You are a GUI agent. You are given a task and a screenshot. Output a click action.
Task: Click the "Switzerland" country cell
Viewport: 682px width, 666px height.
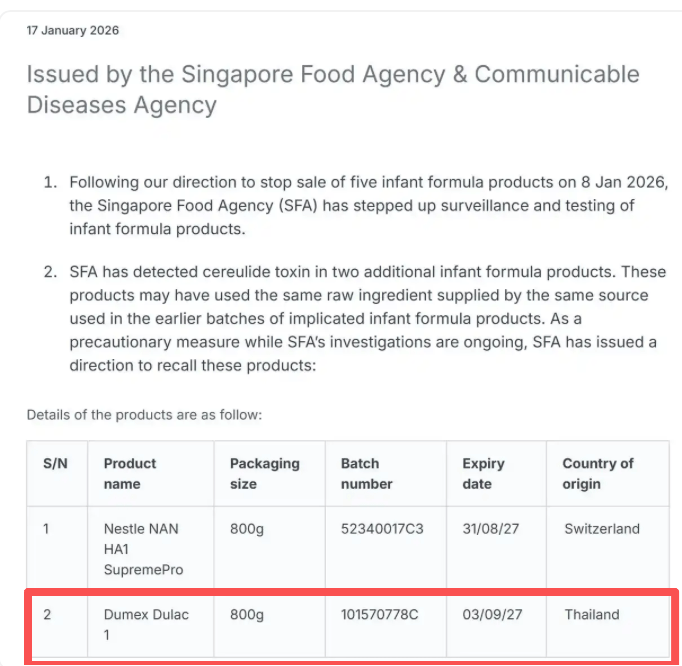[x=601, y=529]
